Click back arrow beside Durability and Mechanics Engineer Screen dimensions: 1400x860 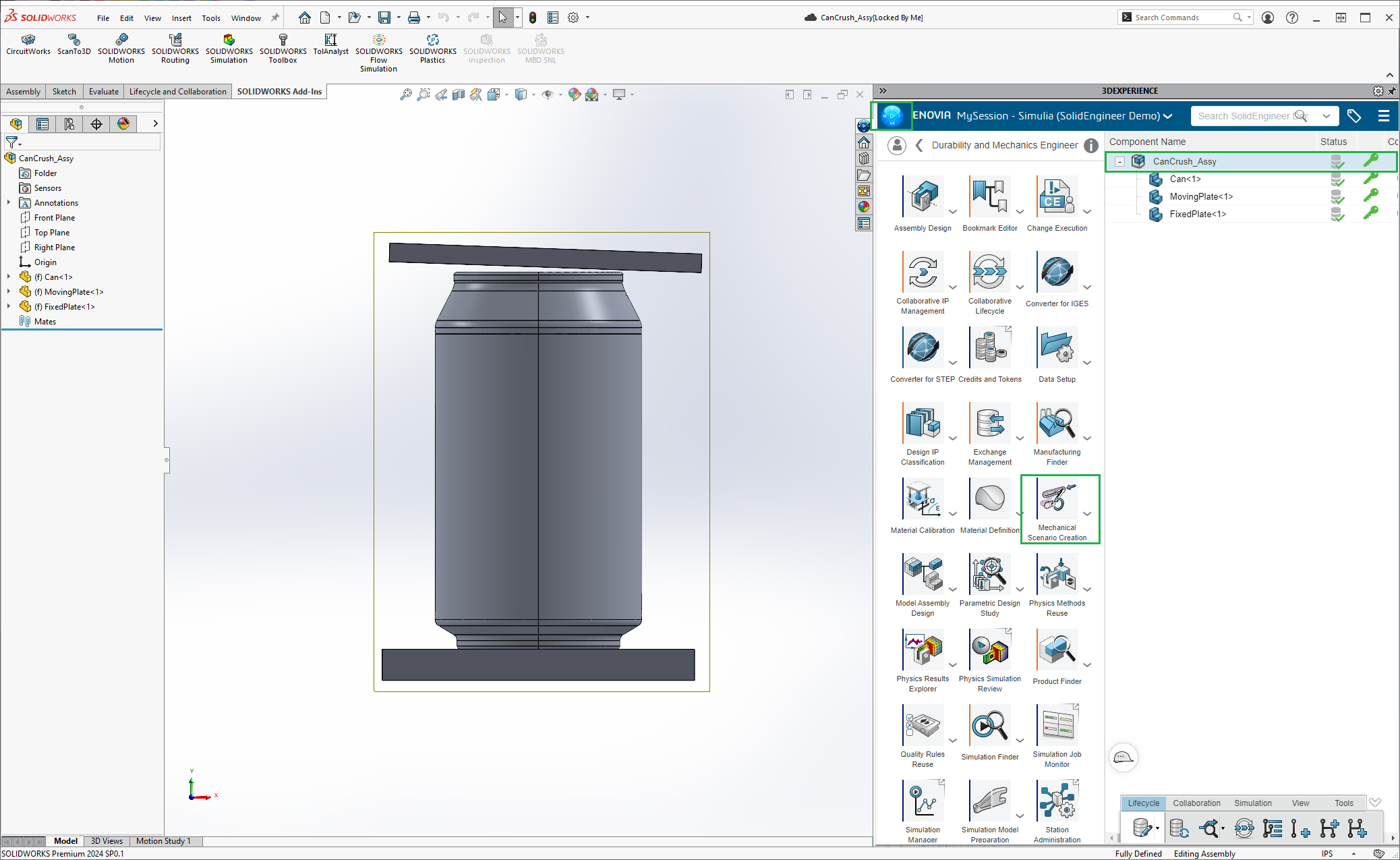coord(919,145)
